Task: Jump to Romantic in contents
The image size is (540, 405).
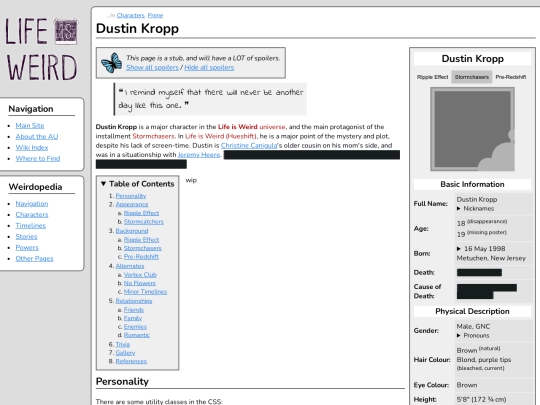Action: point(137,335)
